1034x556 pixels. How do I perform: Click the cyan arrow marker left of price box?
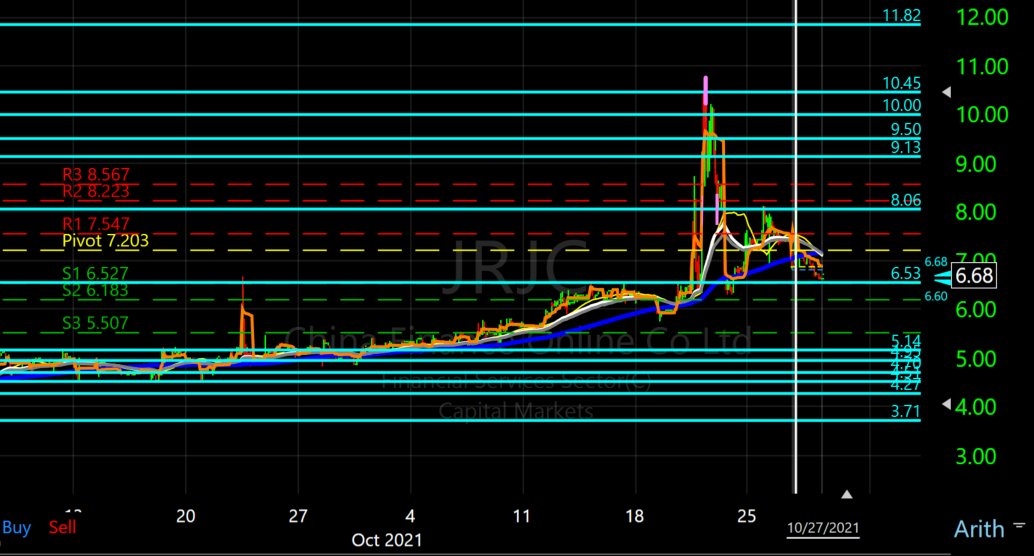[x=943, y=278]
